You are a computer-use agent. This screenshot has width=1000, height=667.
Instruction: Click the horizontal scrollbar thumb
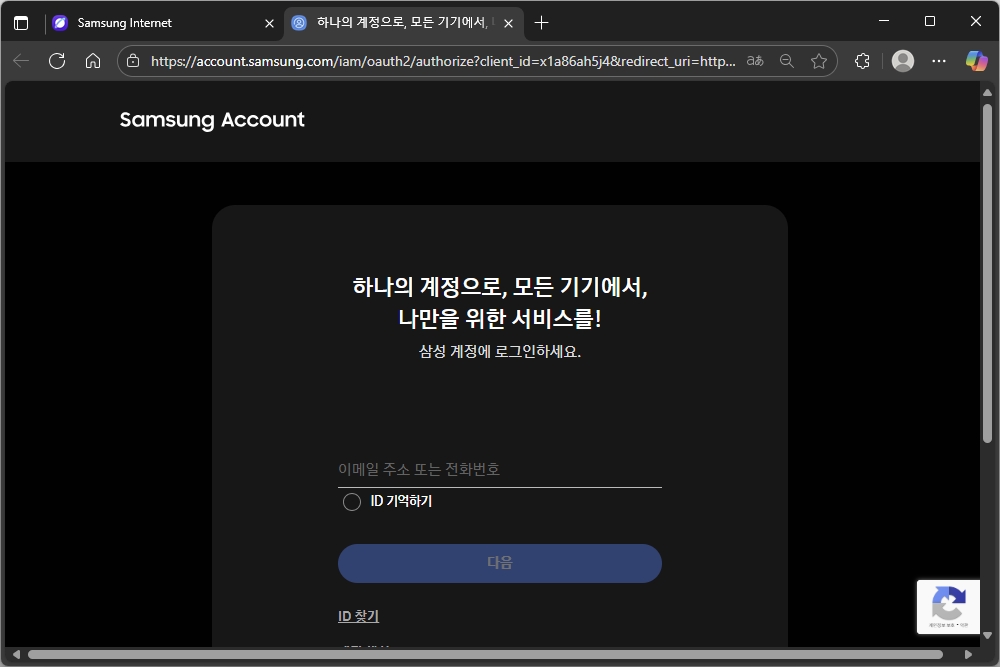[485, 654]
